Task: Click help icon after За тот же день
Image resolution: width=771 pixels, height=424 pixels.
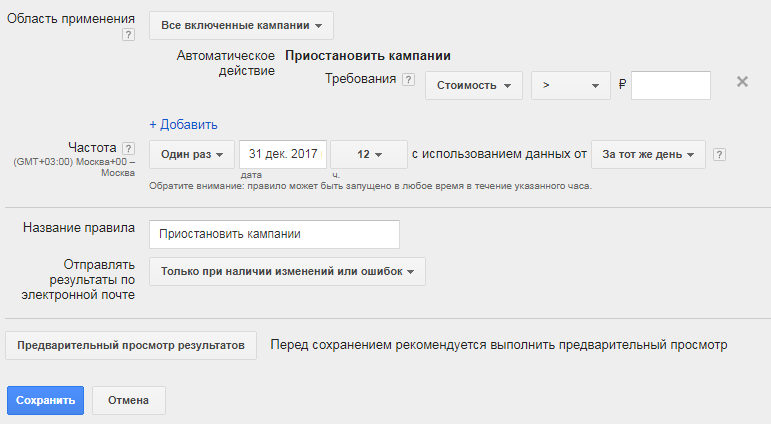Action: pyautogui.click(x=720, y=155)
